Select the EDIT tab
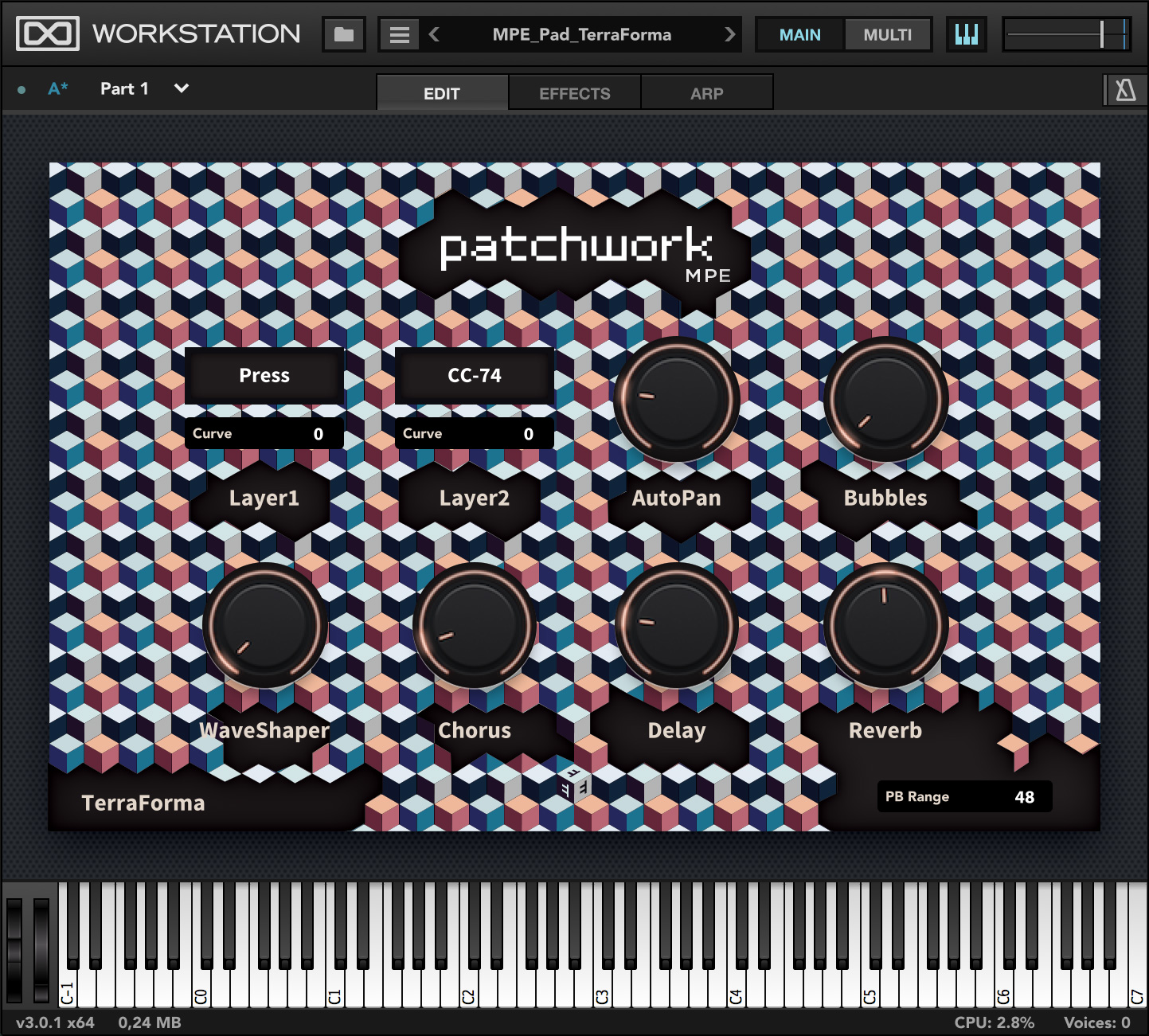Image resolution: width=1149 pixels, height=1036 pixels. click(442, 93)
